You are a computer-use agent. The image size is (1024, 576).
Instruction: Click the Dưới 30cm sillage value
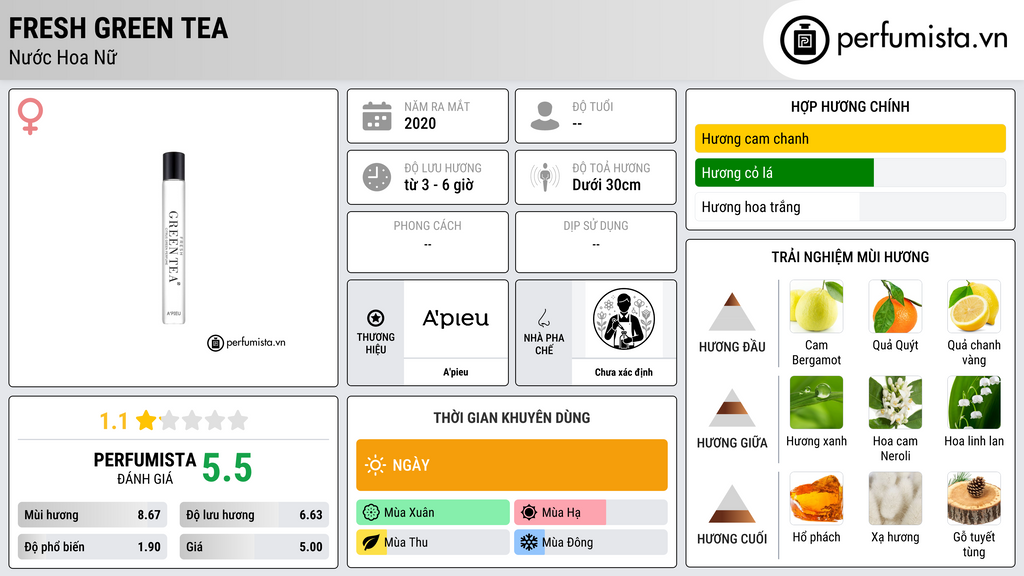point(606,185)
